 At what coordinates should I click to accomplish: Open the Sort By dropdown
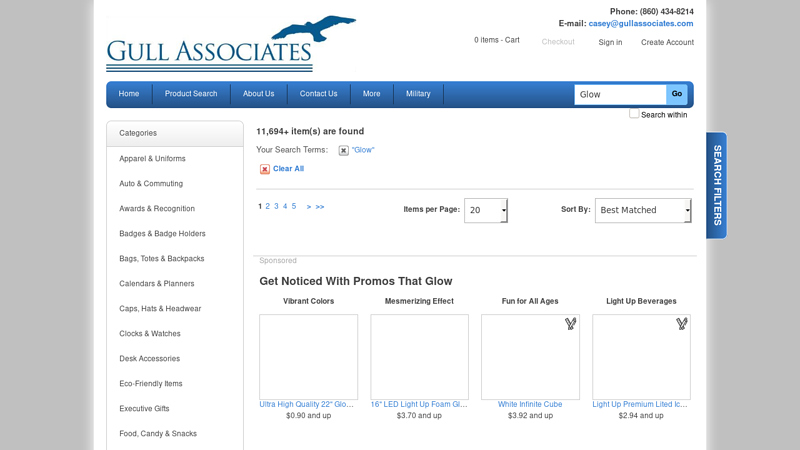(643, 210)
